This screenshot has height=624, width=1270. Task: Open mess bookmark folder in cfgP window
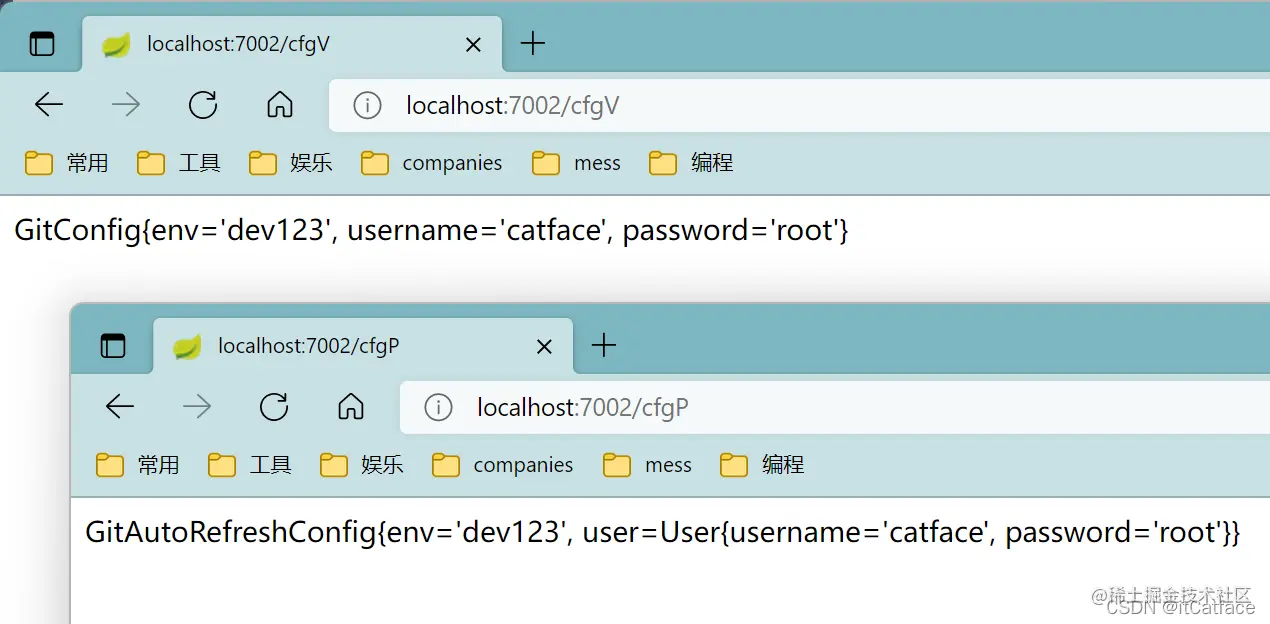(x=648, y=465)
